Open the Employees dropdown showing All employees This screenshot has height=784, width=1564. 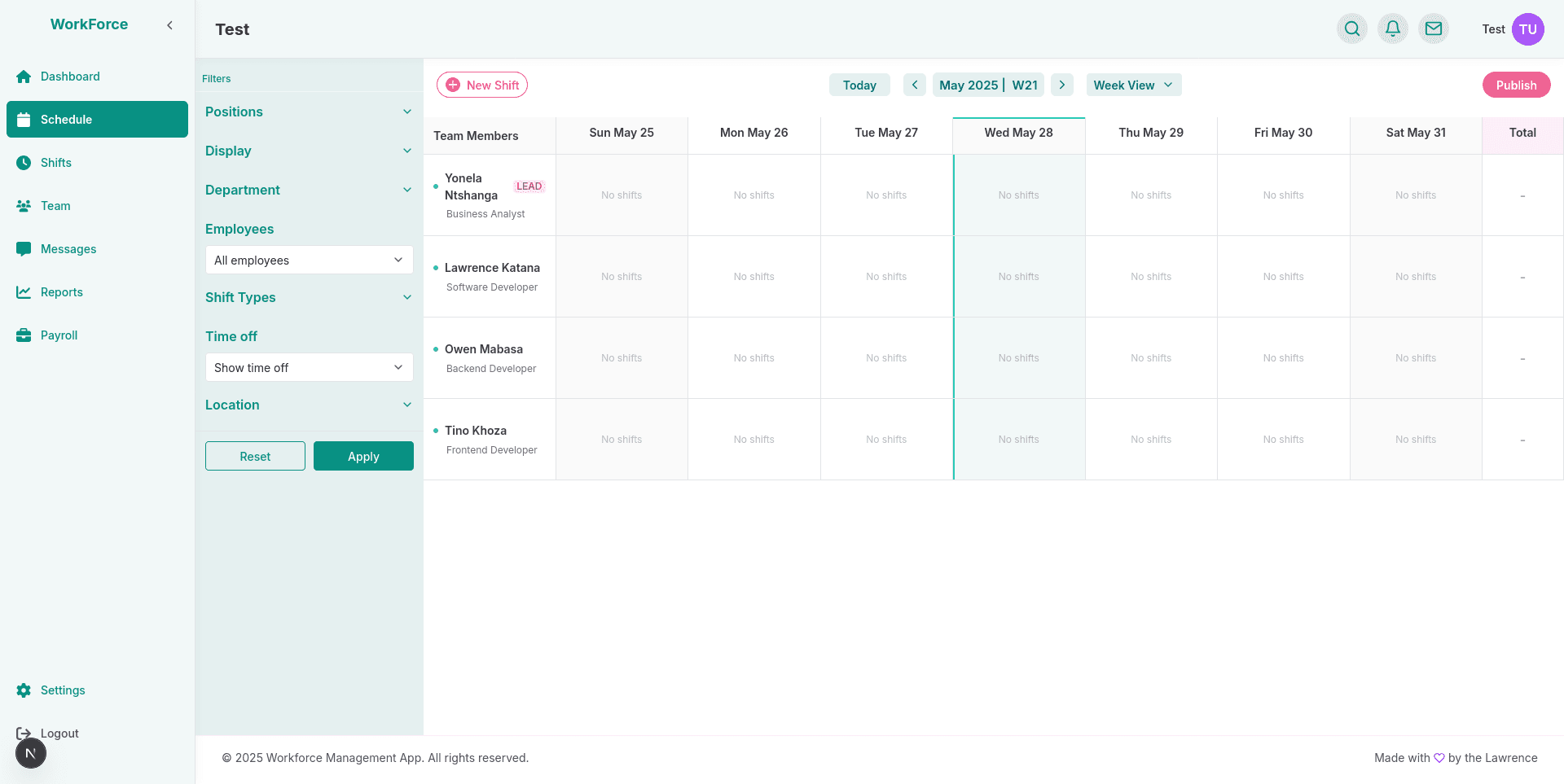click(309, 260)
